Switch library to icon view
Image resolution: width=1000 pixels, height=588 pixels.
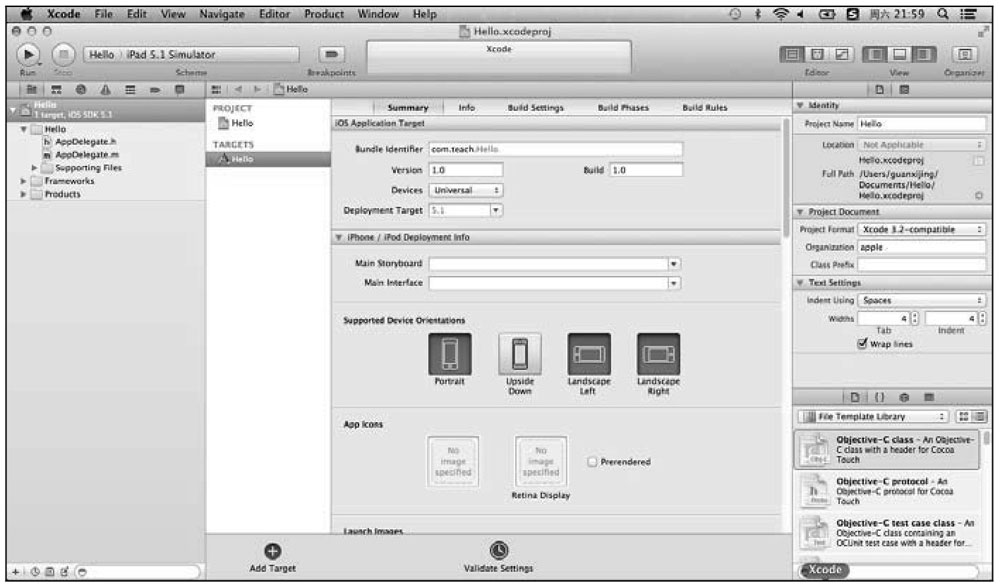(x=964, y=416)
